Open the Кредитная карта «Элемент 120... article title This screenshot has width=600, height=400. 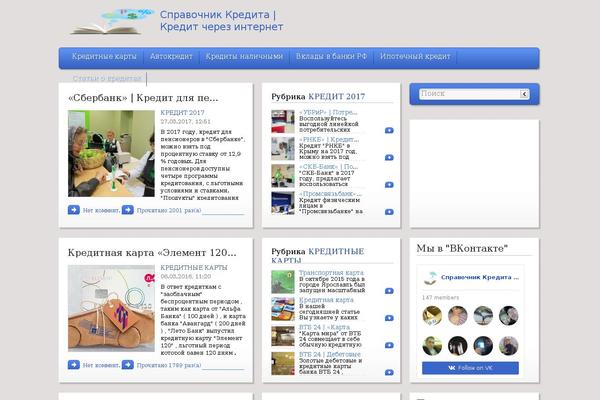pos(152,253)
